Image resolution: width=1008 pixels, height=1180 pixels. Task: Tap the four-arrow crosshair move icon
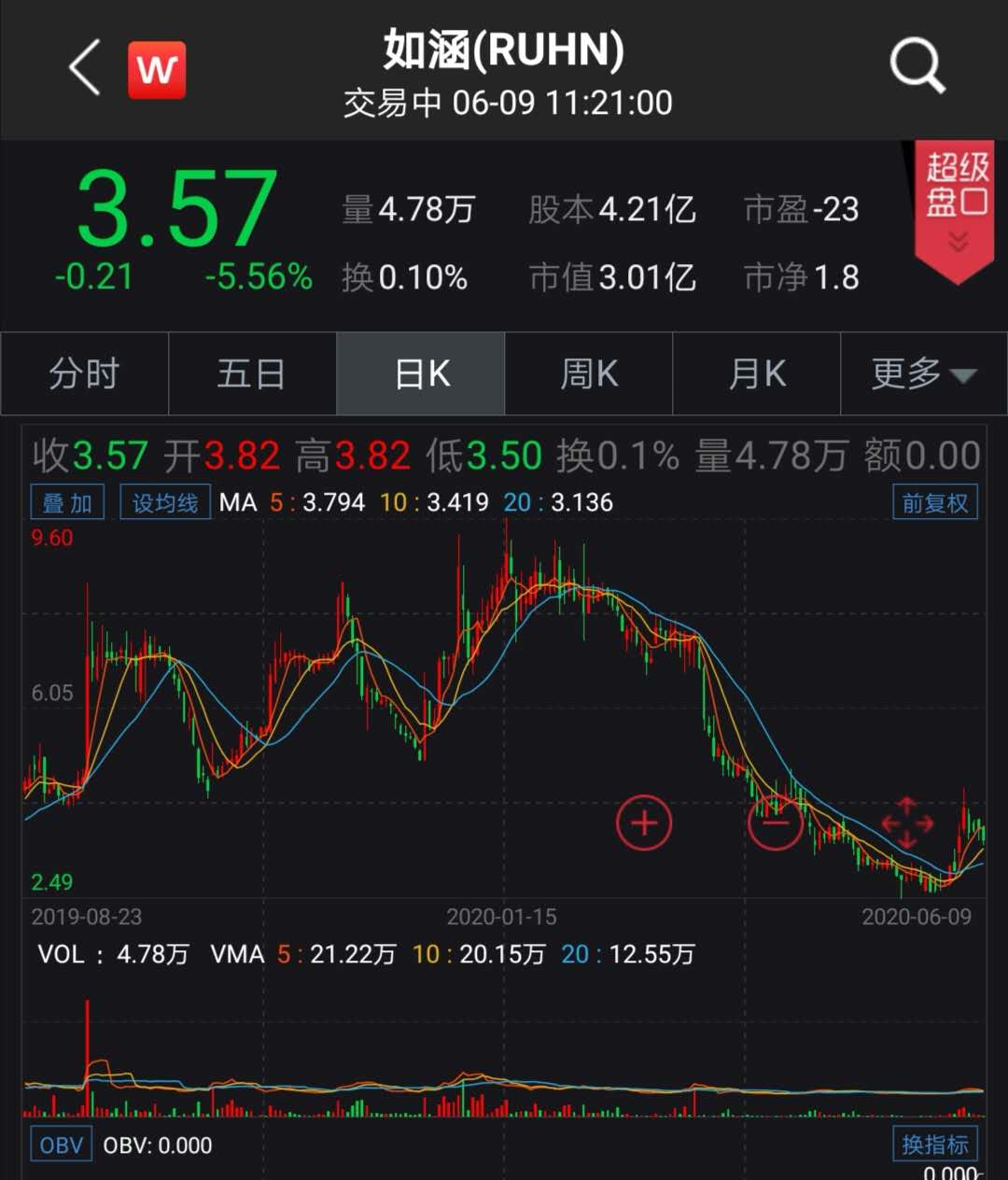[907, 823]
